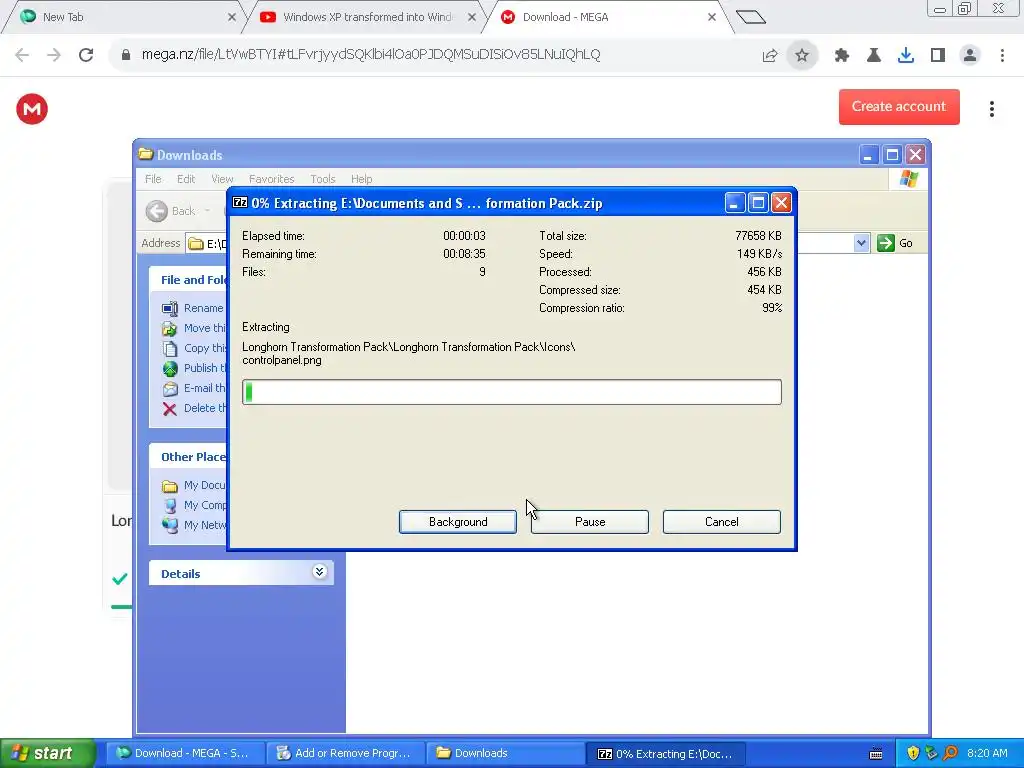Image resolution: width=1024 pixels, height=768 pixels.
Task: Click the Downloads window folder title icon
Action: 146,154
